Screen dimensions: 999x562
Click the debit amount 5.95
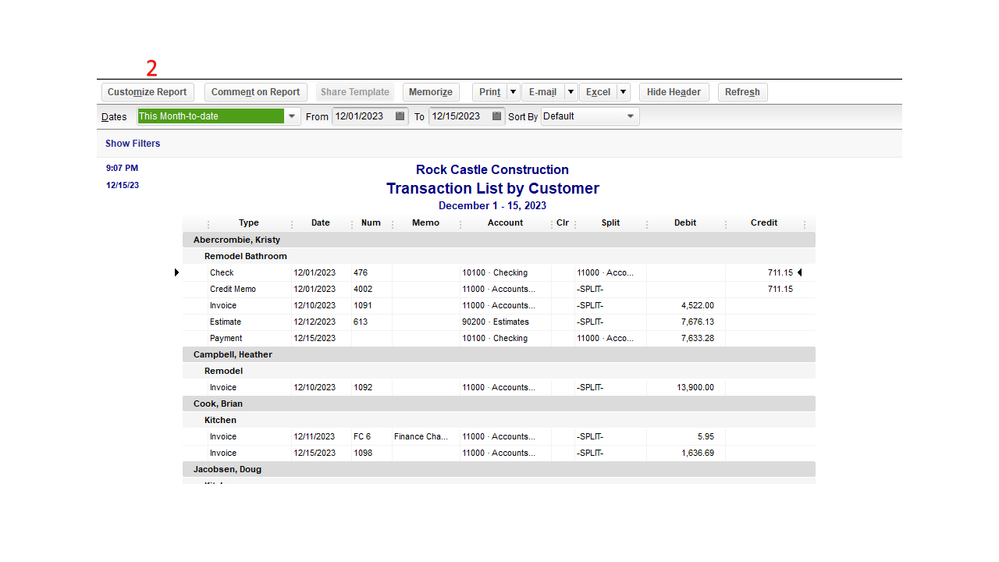(x=706, y=436)
